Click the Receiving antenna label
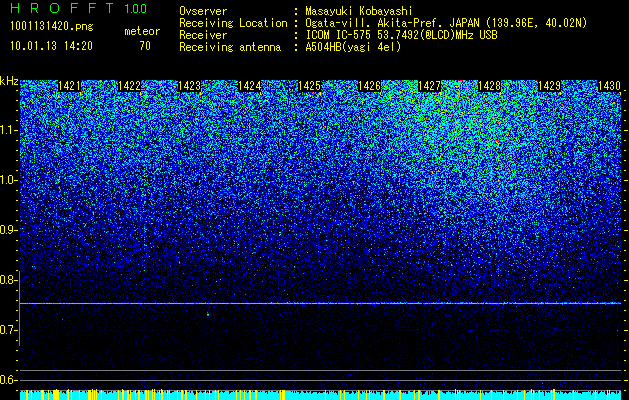Viewport: 629px width, 400px height. tap(230, 47)
